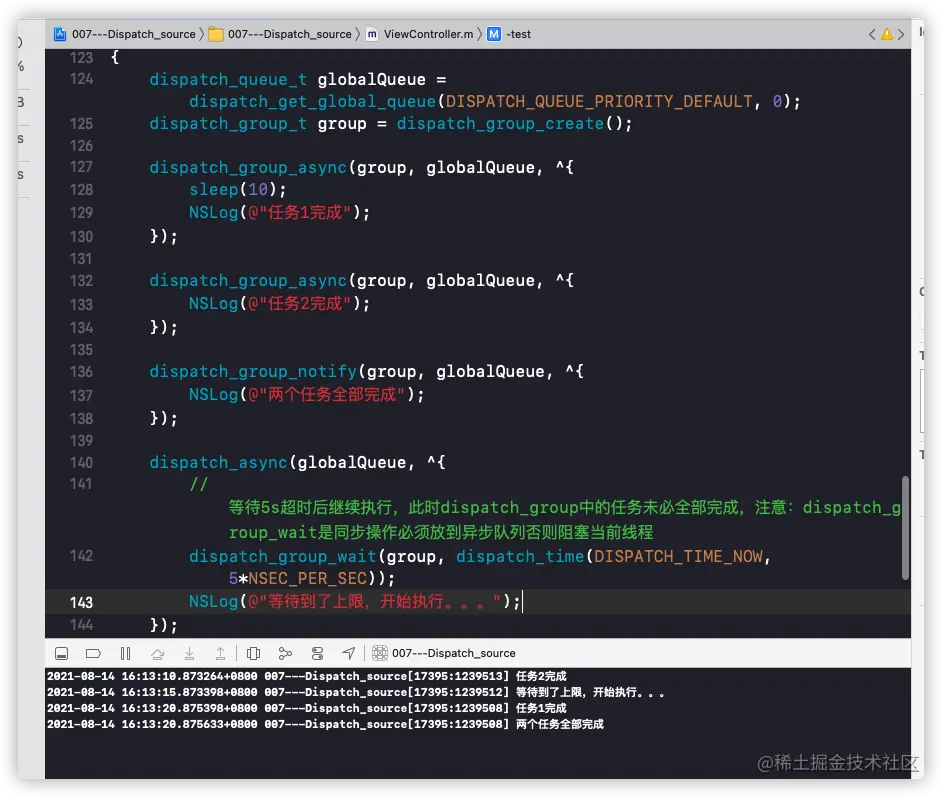Click console log line ending 两个任务全部完成
Screen dimensions: 942x797
pyautogui.click(x=326, y=724)
